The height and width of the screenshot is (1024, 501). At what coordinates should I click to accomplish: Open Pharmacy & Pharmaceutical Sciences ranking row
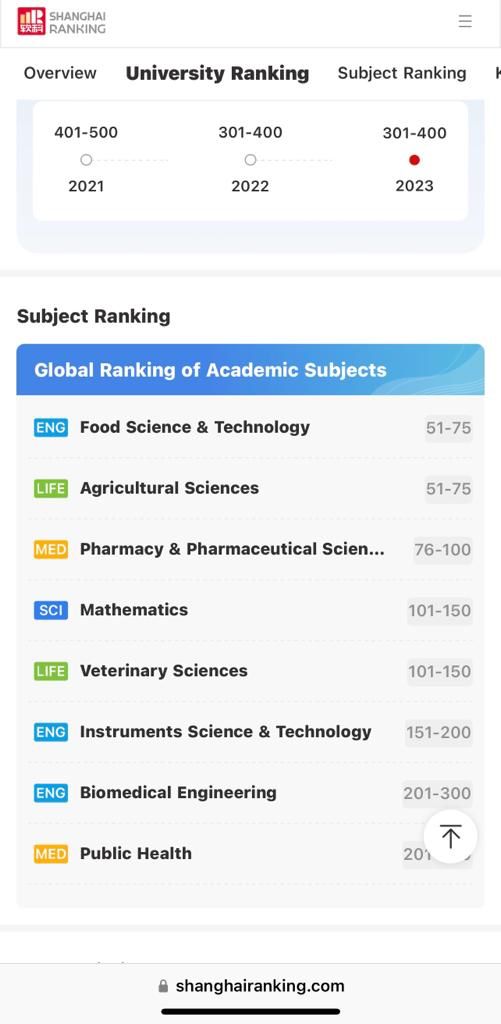pyautogui.click(x=250, y=549)
